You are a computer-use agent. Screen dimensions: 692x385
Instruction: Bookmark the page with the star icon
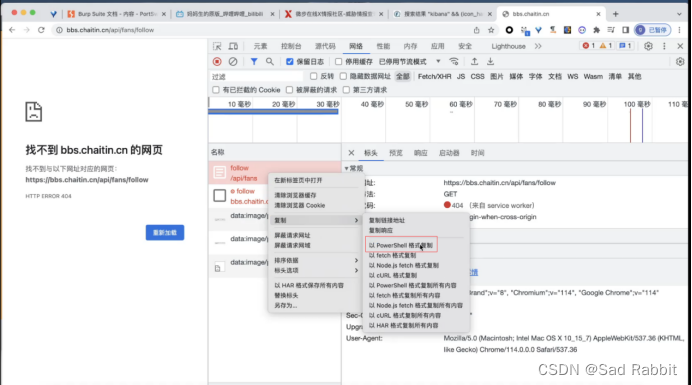(x=491, y=30)
